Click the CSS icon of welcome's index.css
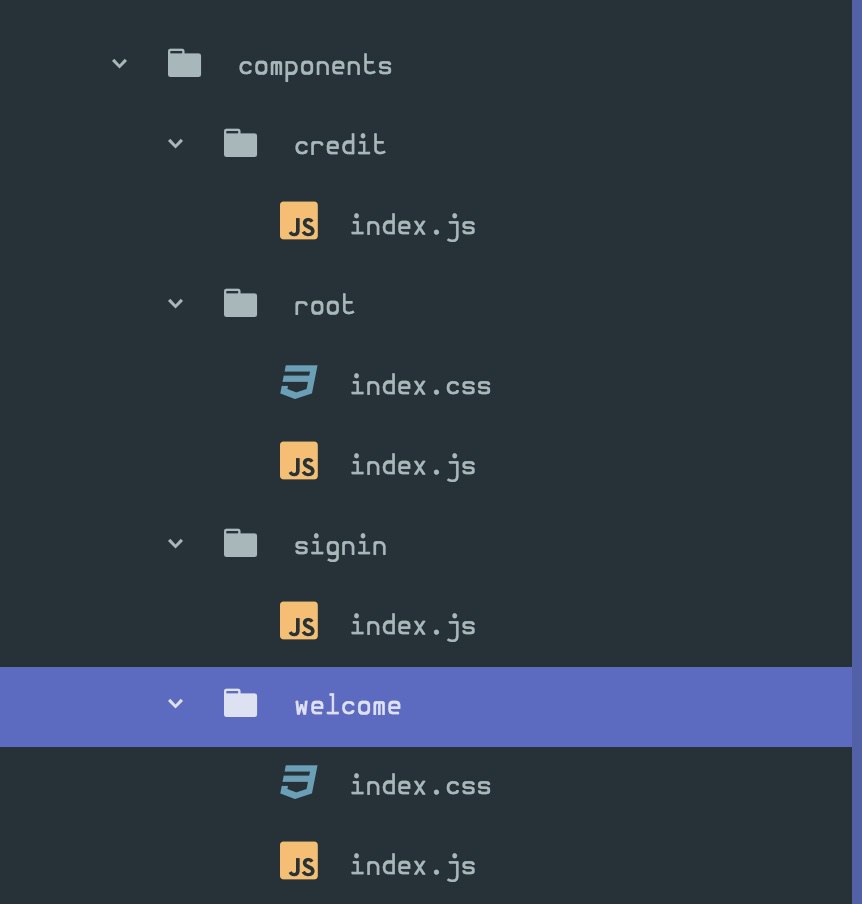862x904 pixels. [x=298, y=784]
